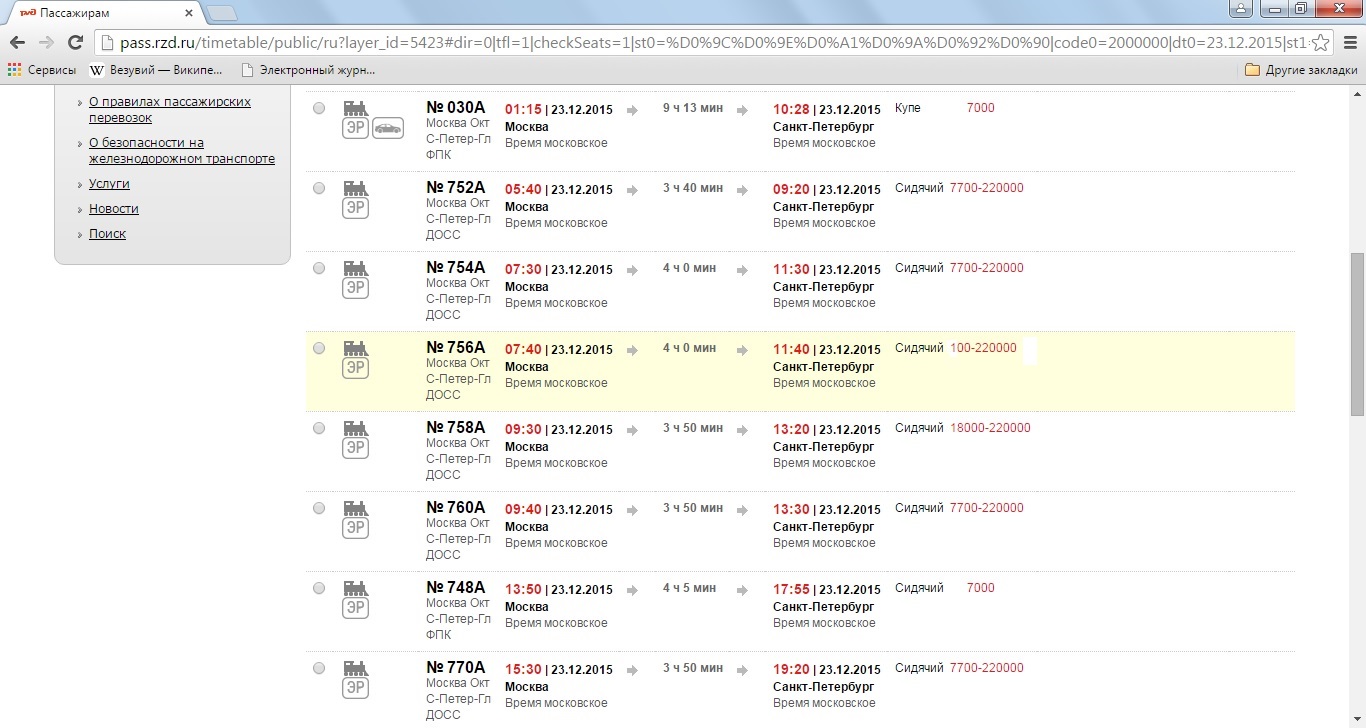Click the vertical page scrollbar thumb

point(1357,333)
